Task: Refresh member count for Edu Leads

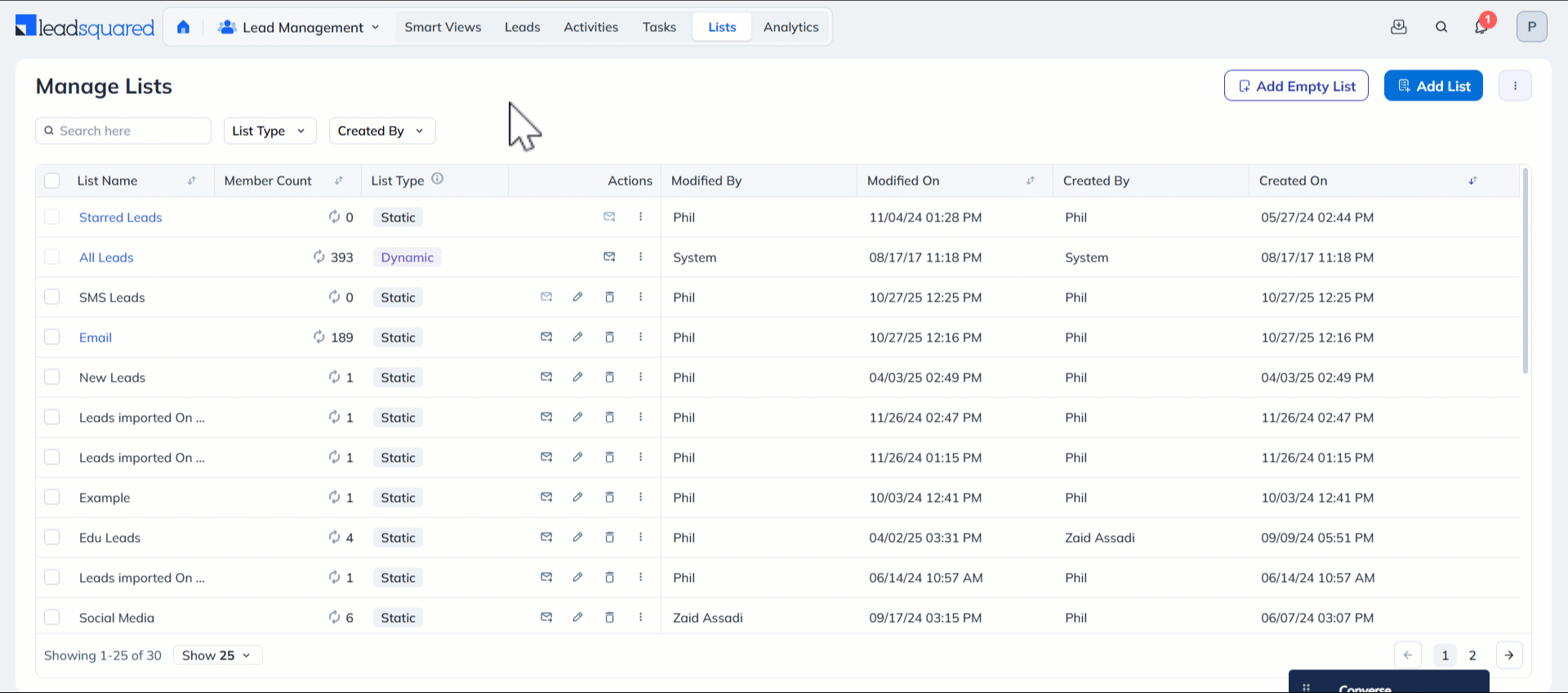Action: click(x=334, y=537)
